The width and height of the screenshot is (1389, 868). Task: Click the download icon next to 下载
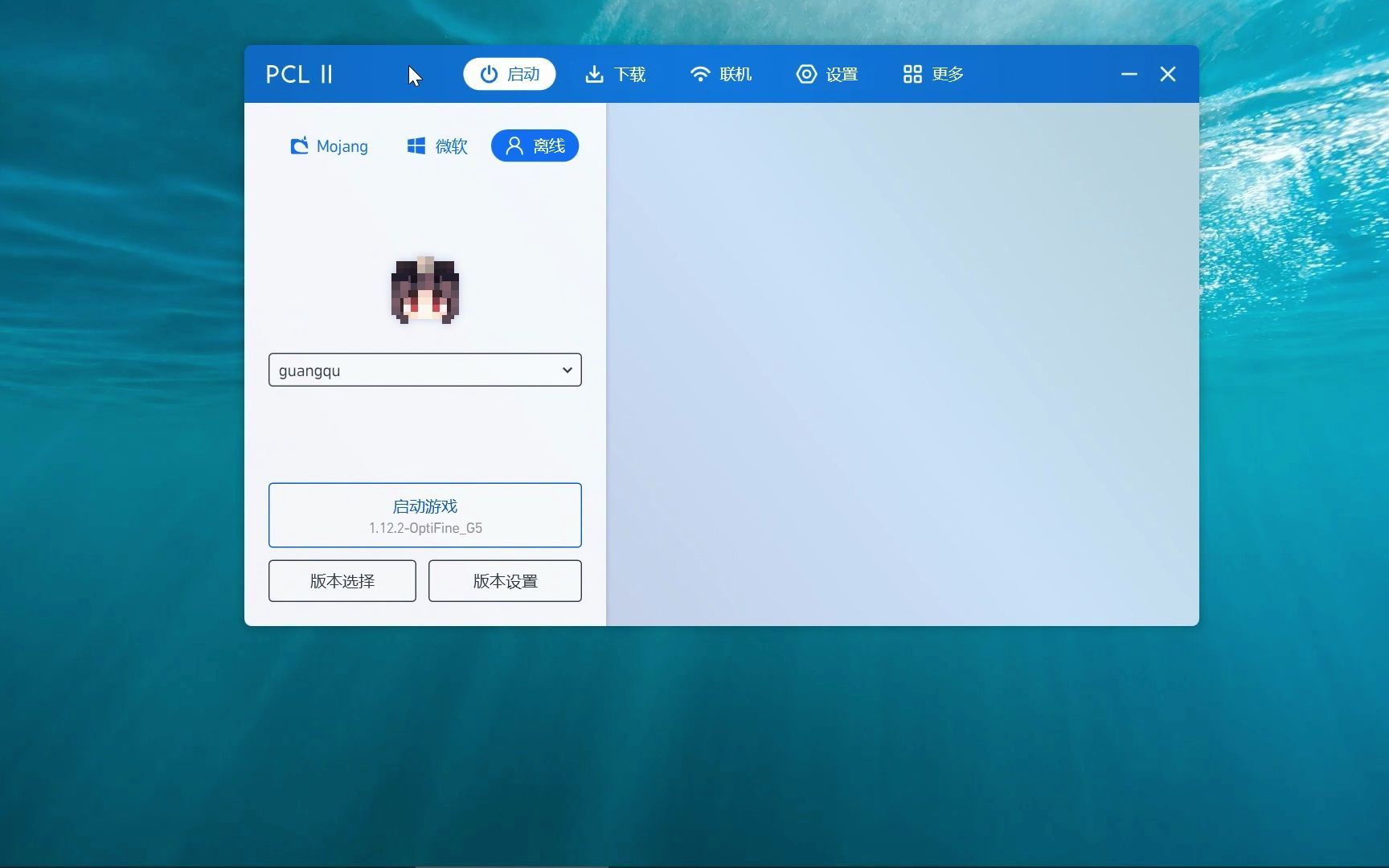(594, 74)
